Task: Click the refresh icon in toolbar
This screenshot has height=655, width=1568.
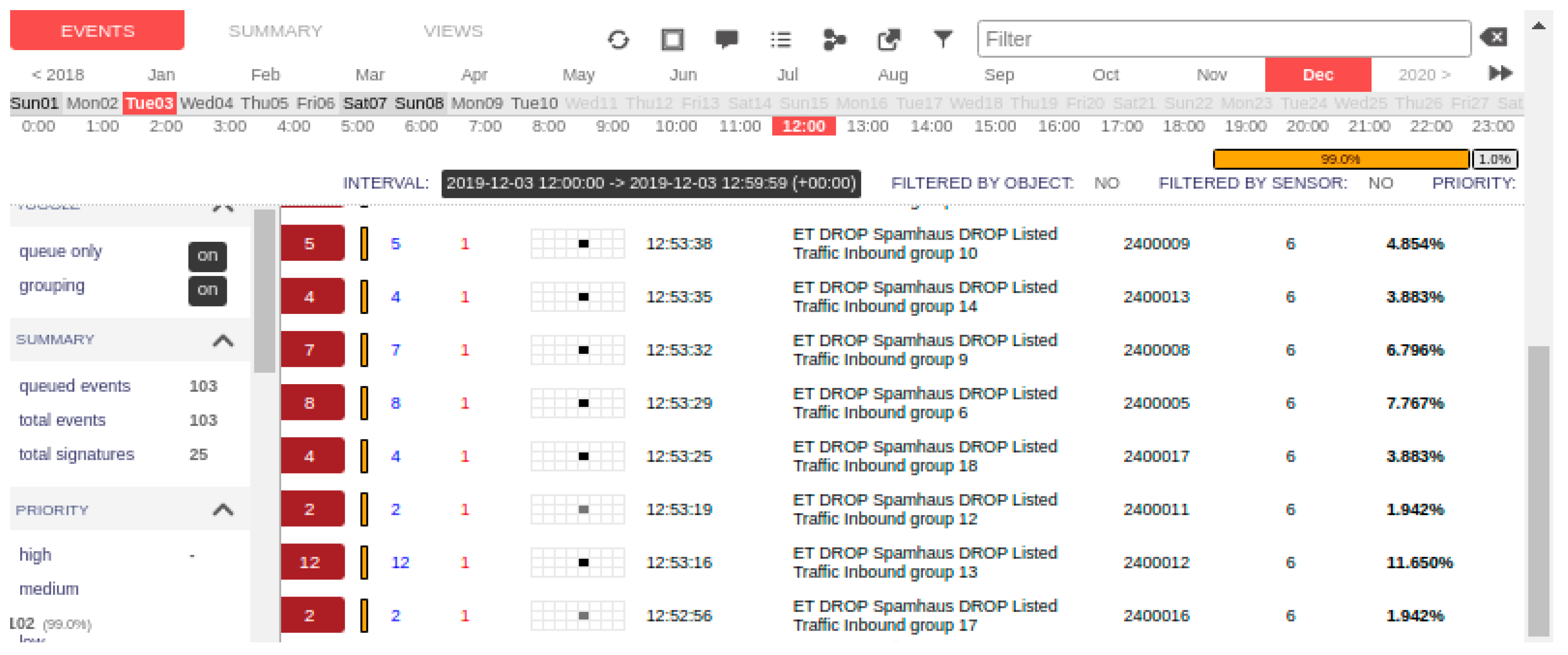Action: pos(618,40)
